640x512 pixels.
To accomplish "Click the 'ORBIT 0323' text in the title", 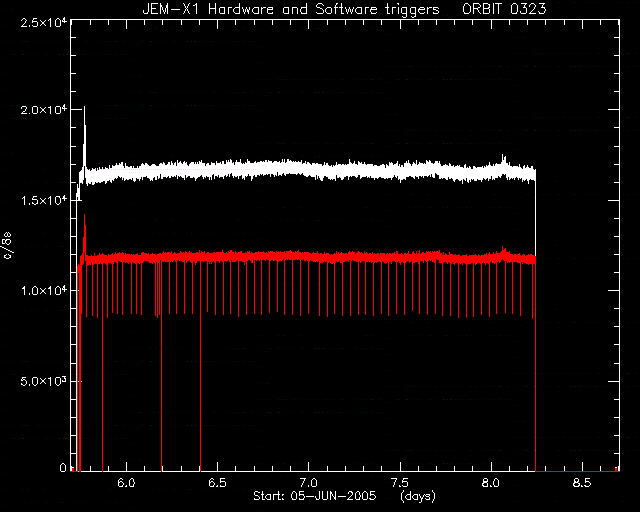I will (x=504, y=9).
